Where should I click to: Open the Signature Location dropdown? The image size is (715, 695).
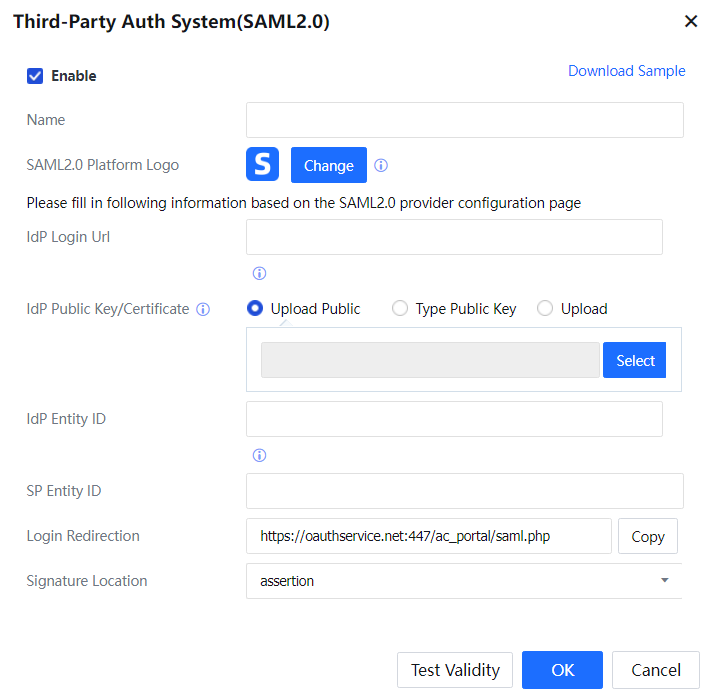pos(464,581)
